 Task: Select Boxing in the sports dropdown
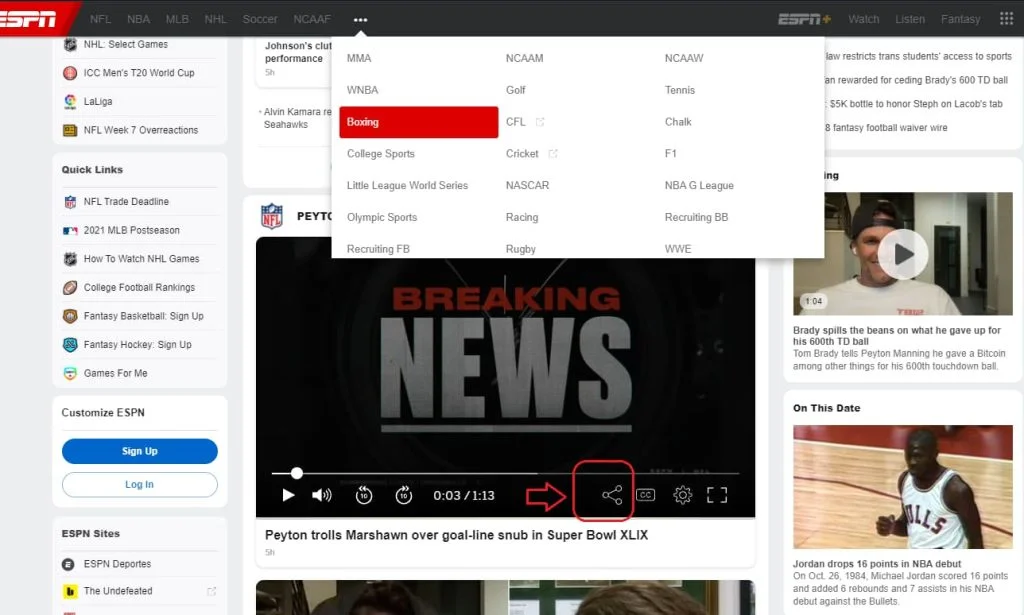tap(419, 122)
